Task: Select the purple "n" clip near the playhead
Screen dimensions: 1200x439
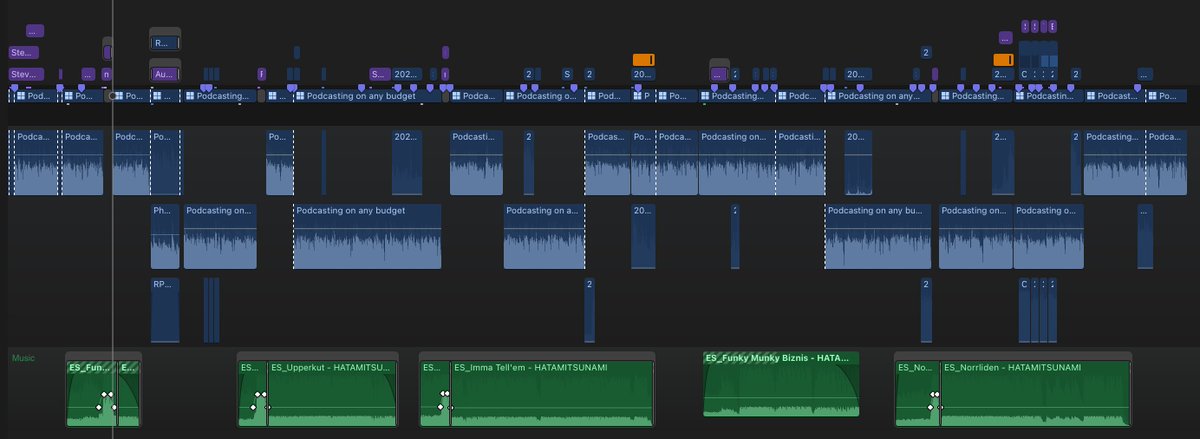Action: (x=106, y=74)
